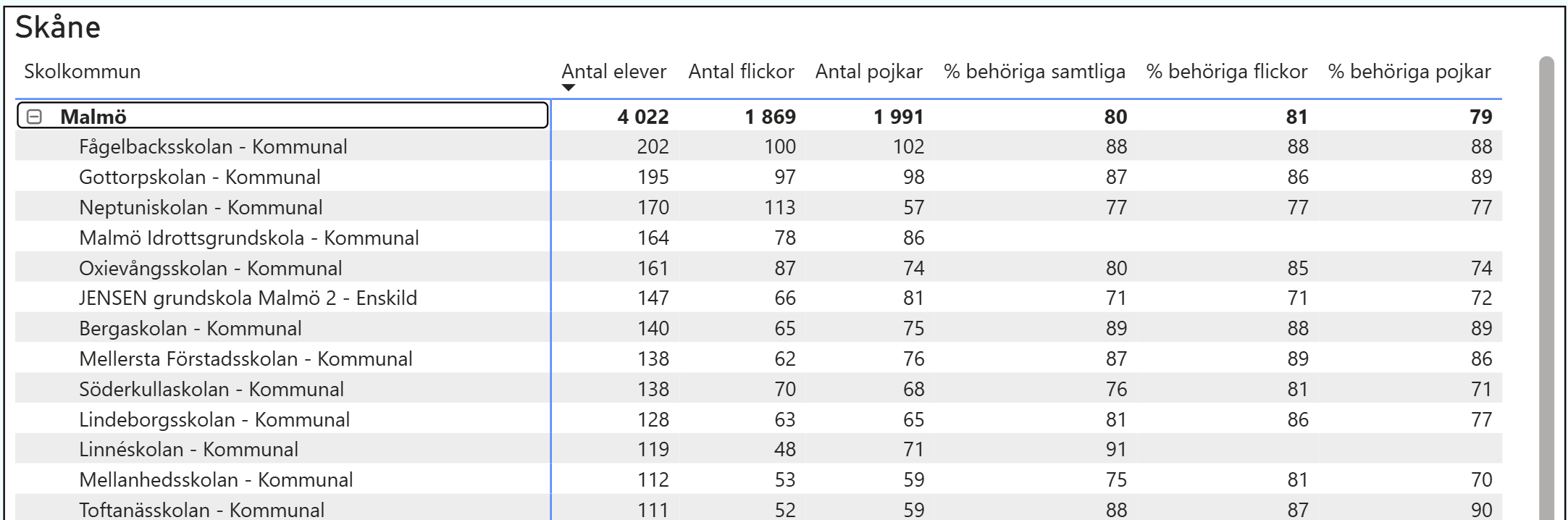
Task: Sort by % behöriga pojkar header
Action: click(1409, 72)
